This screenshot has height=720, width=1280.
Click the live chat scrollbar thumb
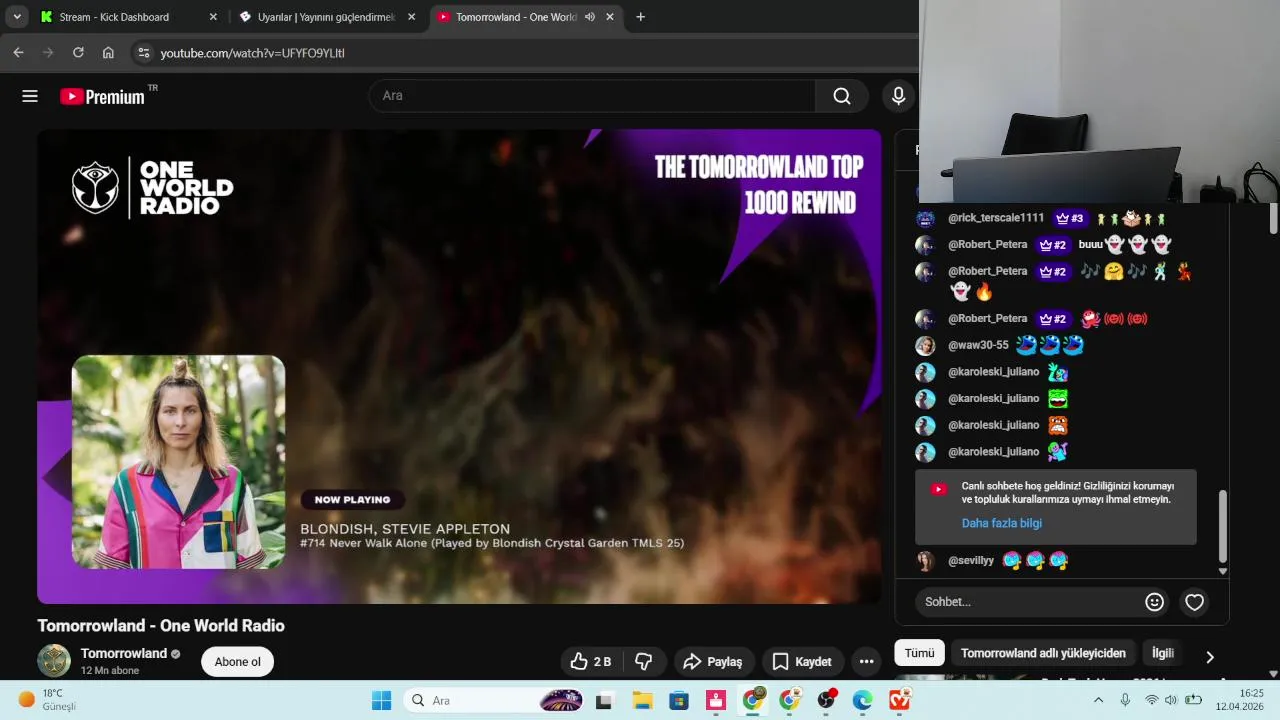click(x=1222, y=525)
